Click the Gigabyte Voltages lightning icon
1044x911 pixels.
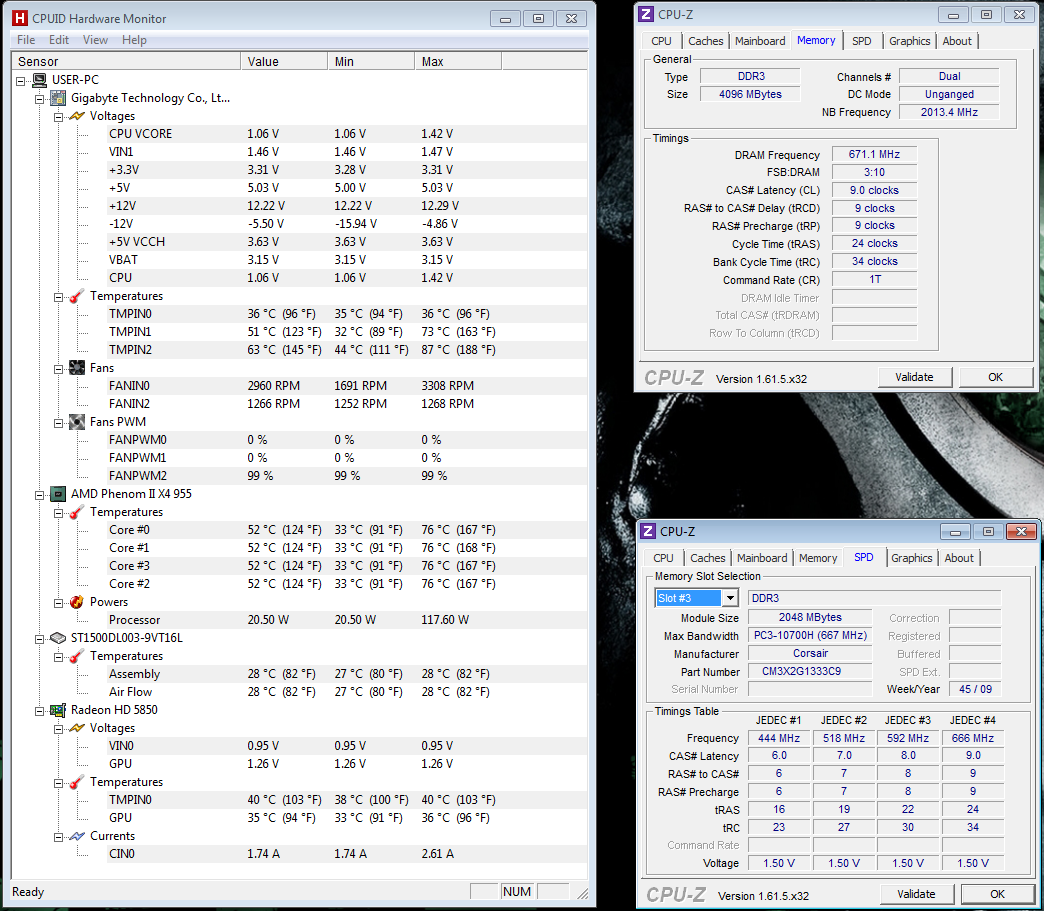click(77, 116)
